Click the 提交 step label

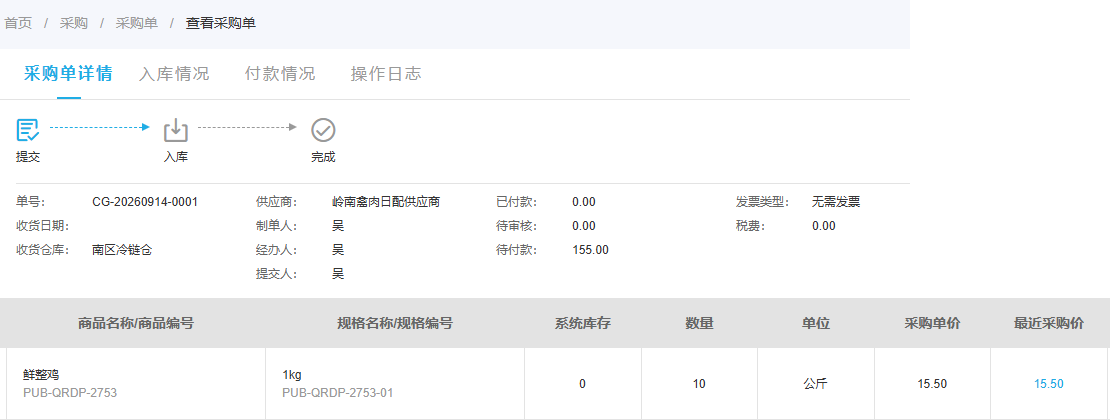[x=28, y=157]
